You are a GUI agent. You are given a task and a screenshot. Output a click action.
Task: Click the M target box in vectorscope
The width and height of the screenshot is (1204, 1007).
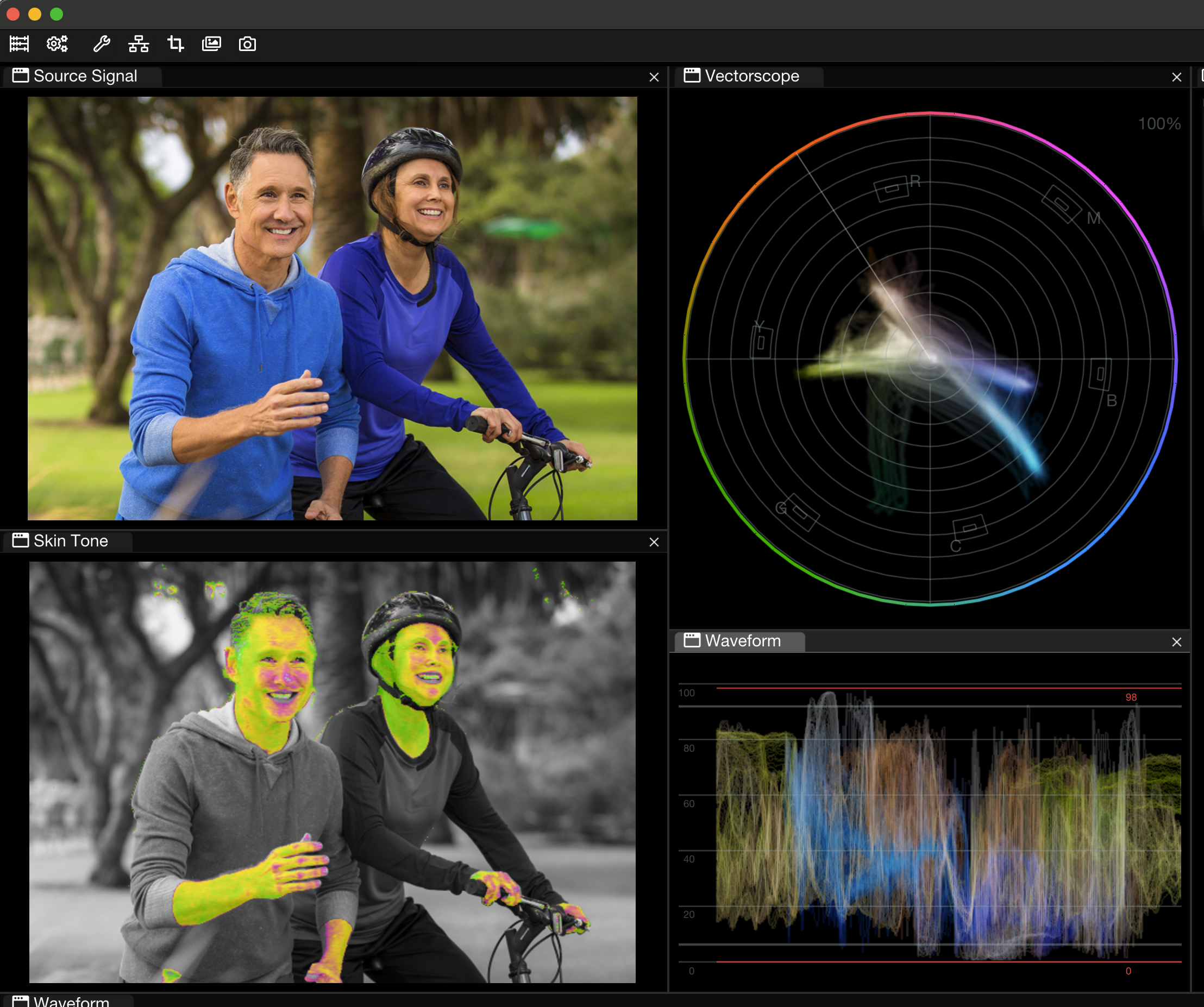click(1061, 204)
